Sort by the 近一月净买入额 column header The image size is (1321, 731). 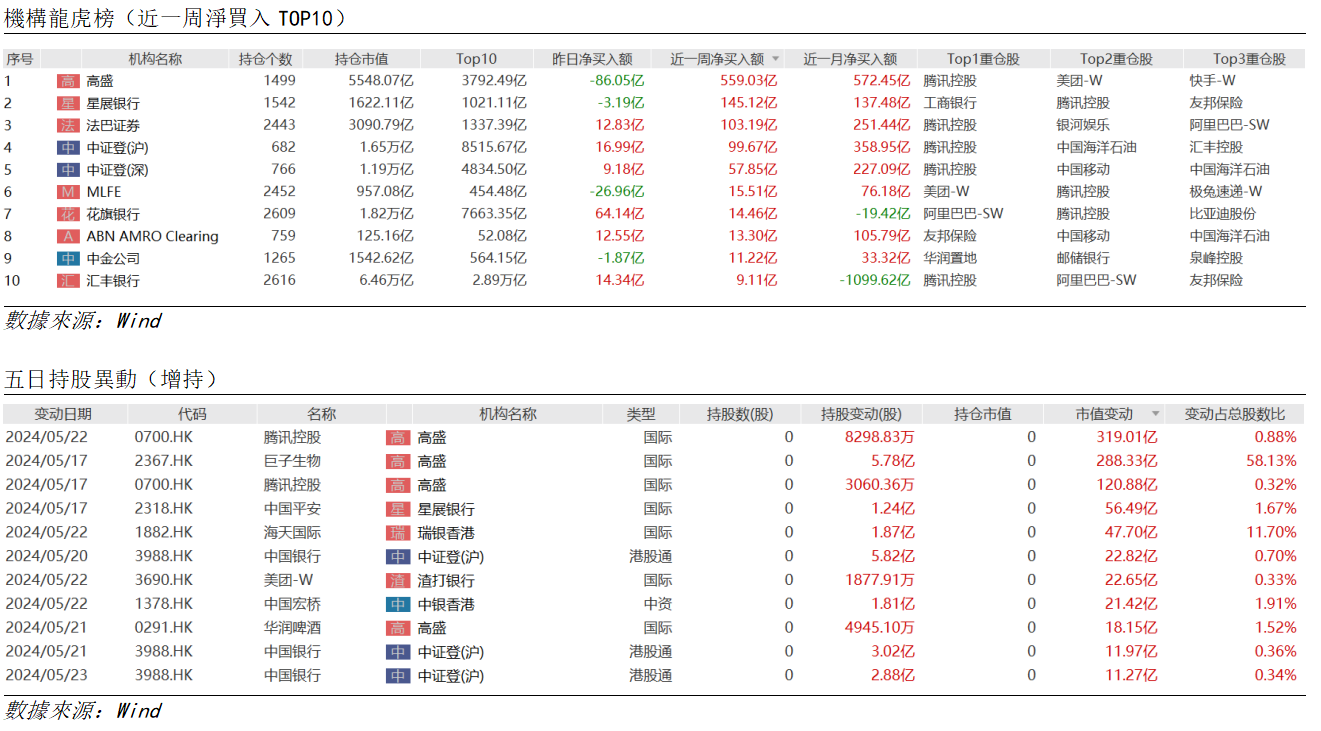tap(850, 59)
